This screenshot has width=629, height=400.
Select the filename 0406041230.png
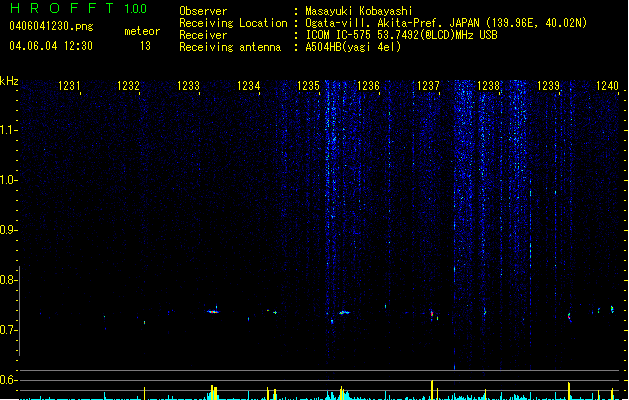pos(51,26)
